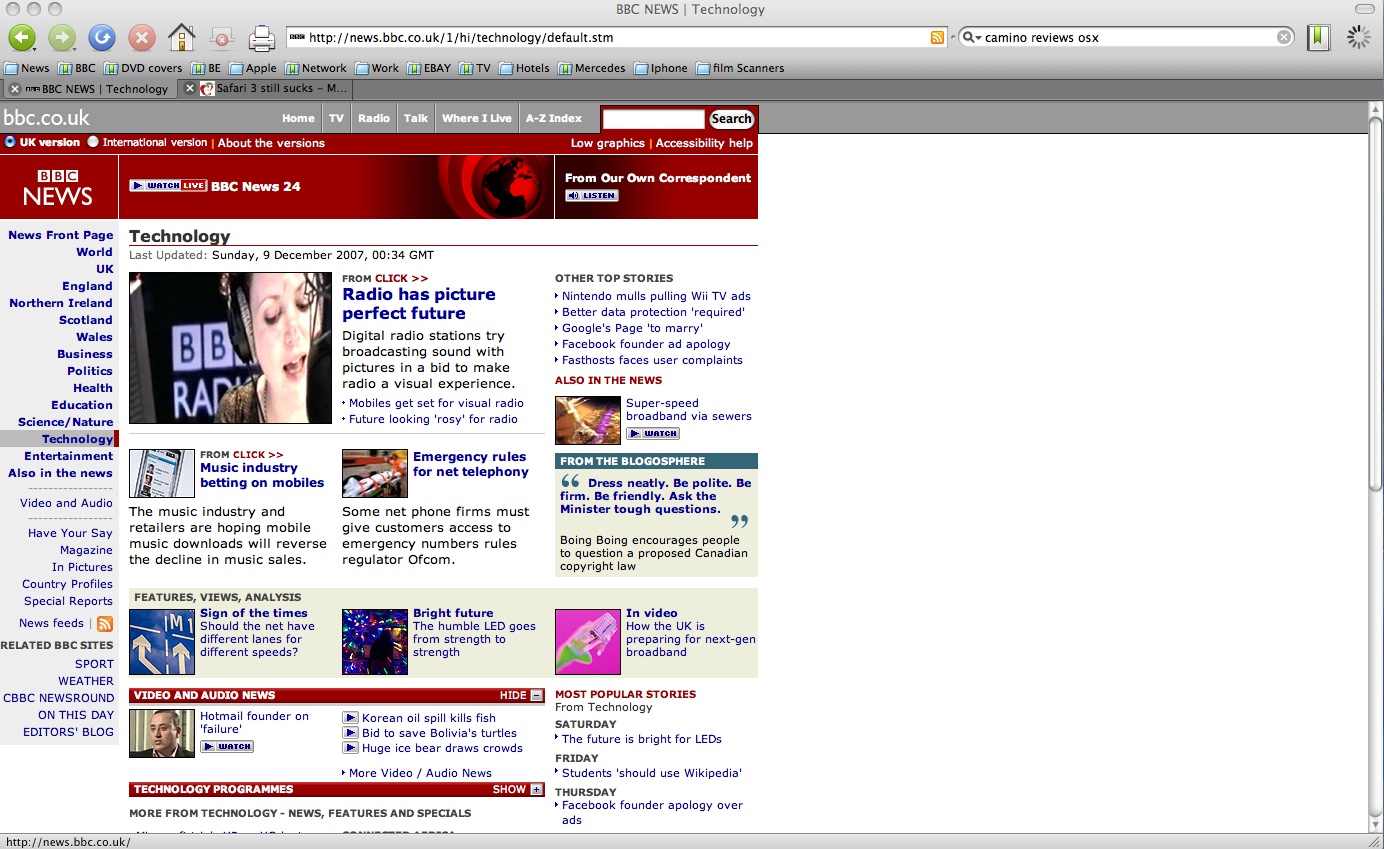Screen dimensions: 1384x849
Task: Open the Network bookmarks folder
Action: tap(316, 68)
